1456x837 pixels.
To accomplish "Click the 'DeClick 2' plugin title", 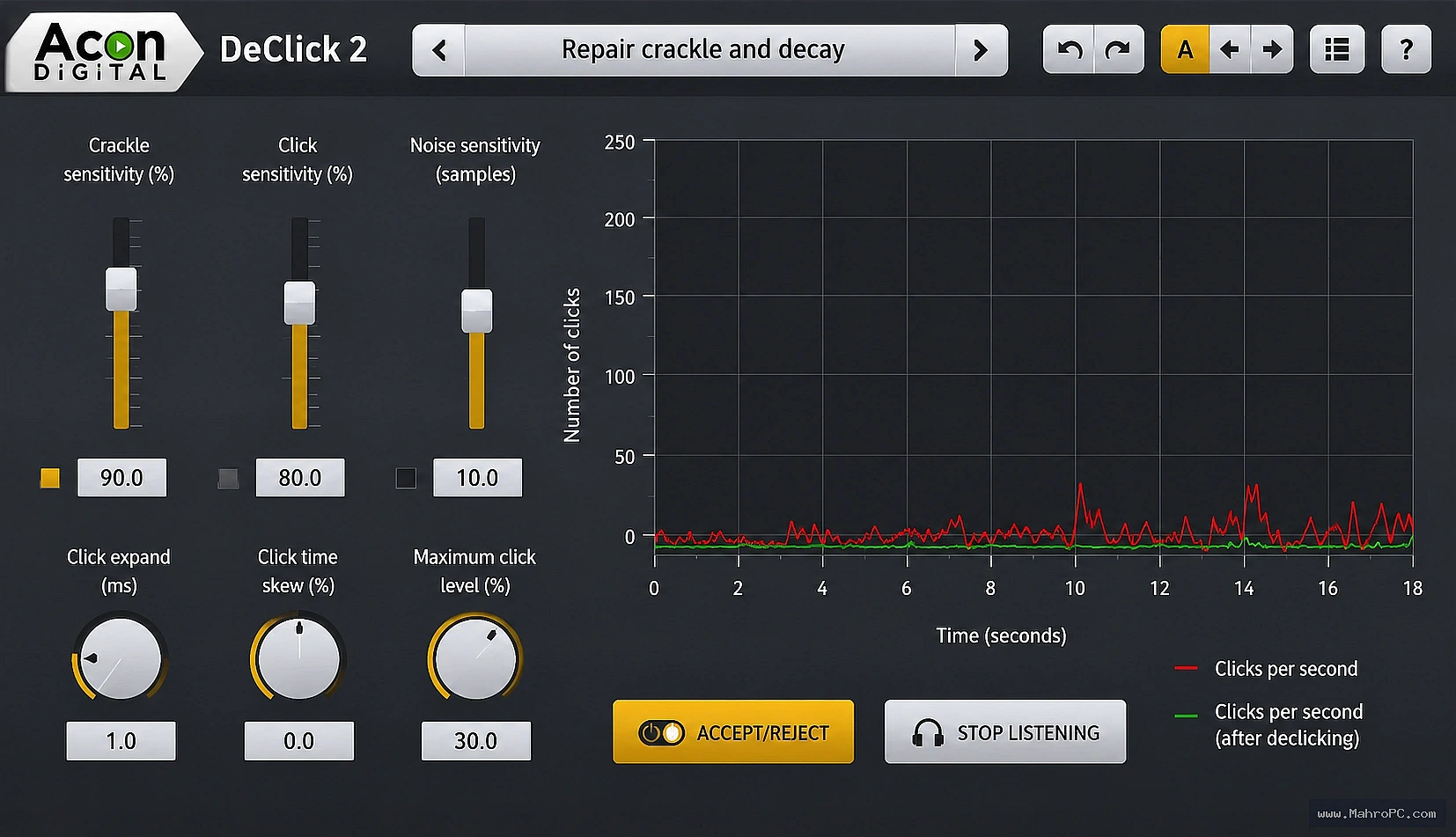I will point(293,49).
